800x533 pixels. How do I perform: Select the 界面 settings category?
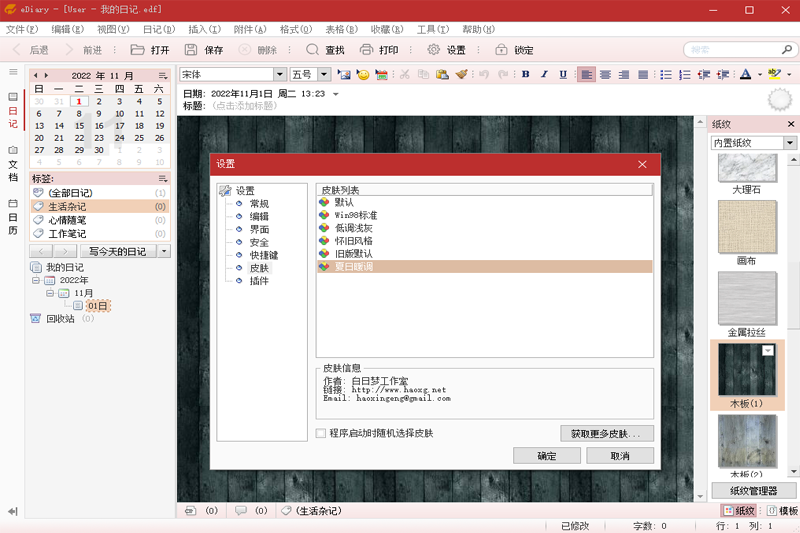(x=259, y=230)
